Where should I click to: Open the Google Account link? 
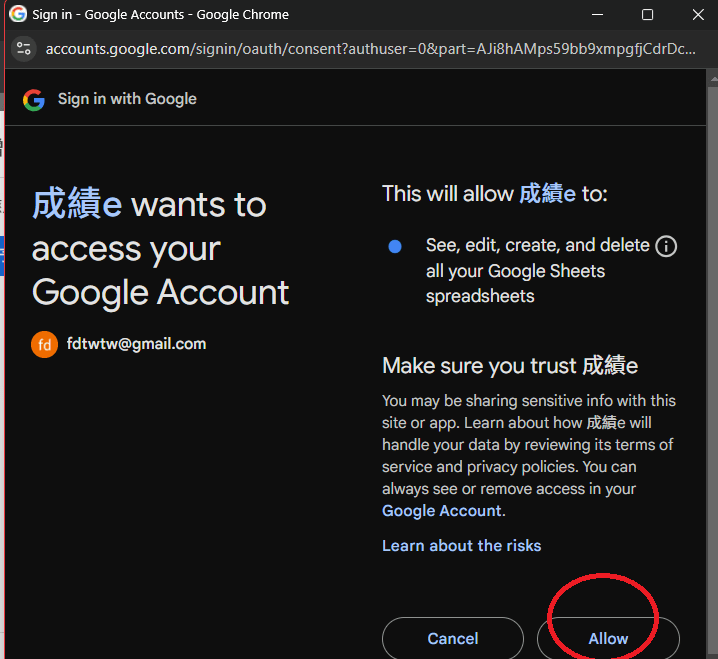(442, 510)
